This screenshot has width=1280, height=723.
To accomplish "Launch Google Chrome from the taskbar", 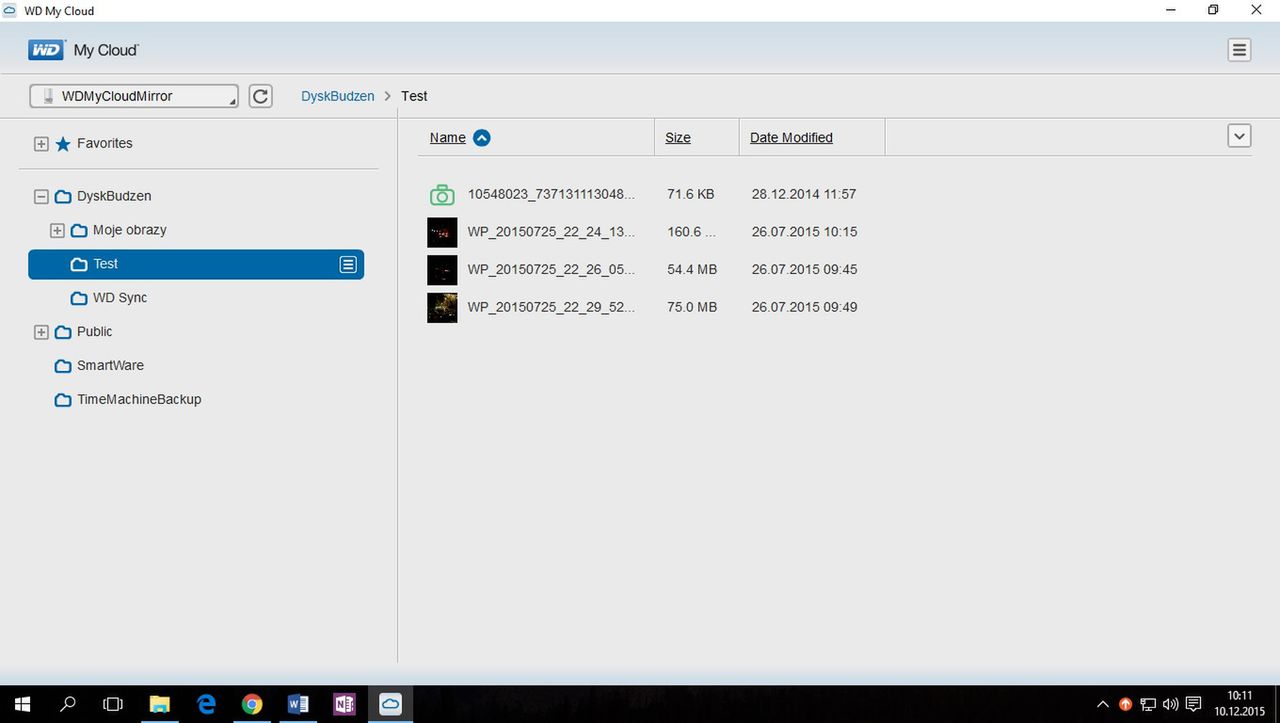I will coord(252,704).
